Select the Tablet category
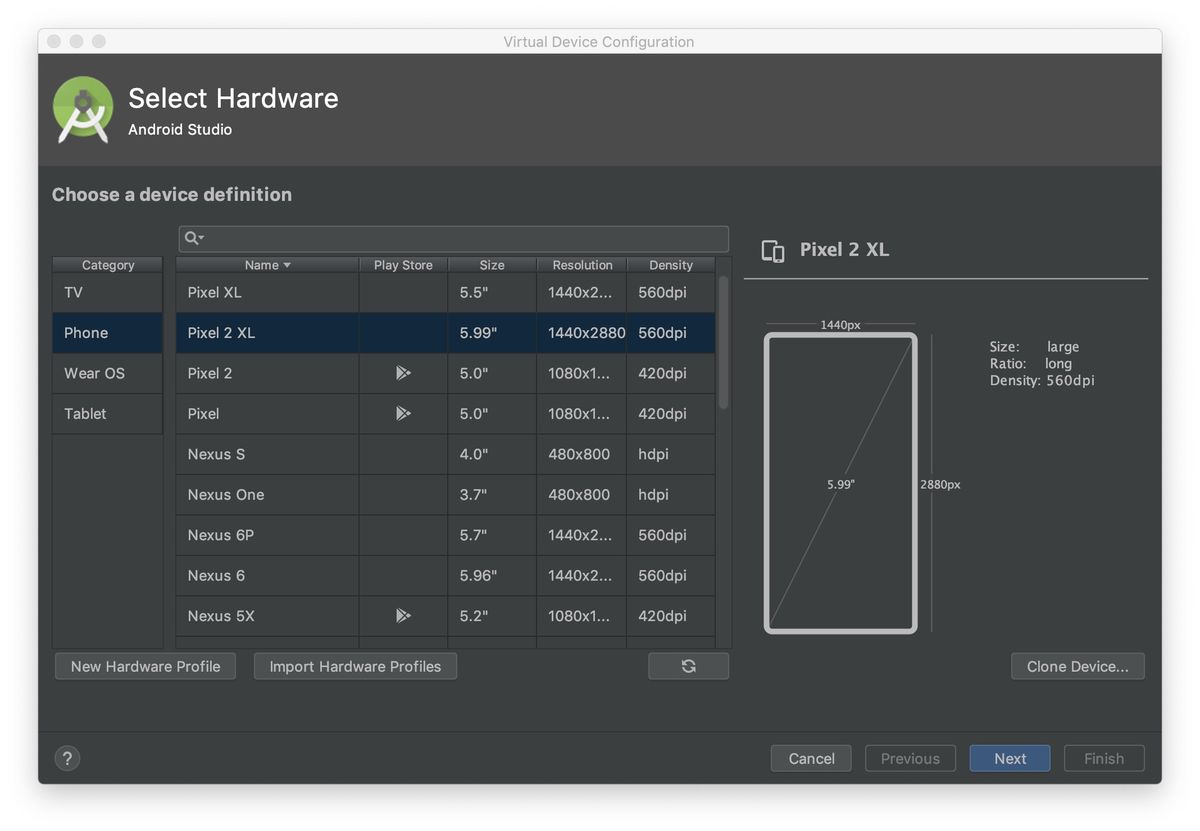Image resolution: width=1200 pixels, height=831 pixels. (x=107, y=413)
